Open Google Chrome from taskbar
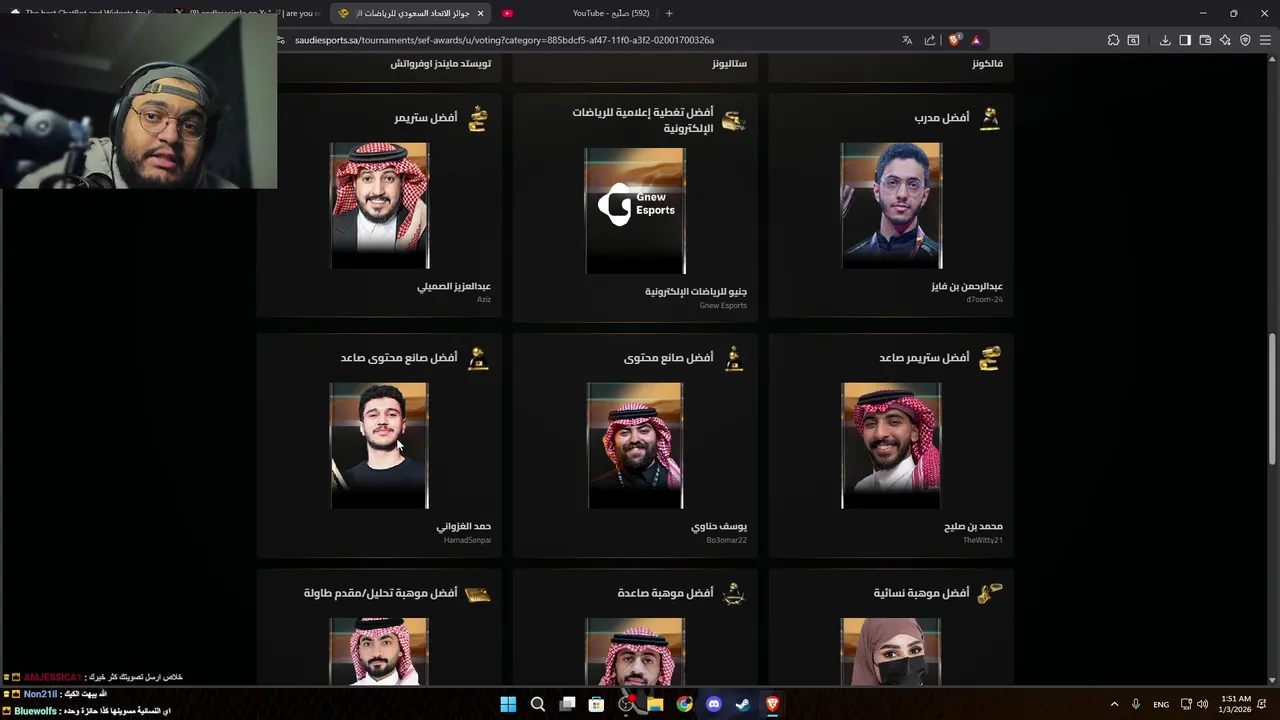Screen dimensions: 1280x720 (684, 704)
